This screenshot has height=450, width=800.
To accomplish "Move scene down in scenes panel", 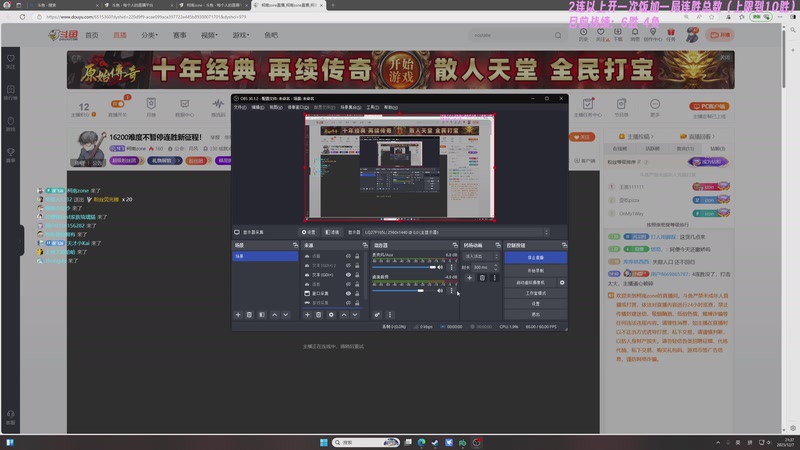I will tap(286, 315).
